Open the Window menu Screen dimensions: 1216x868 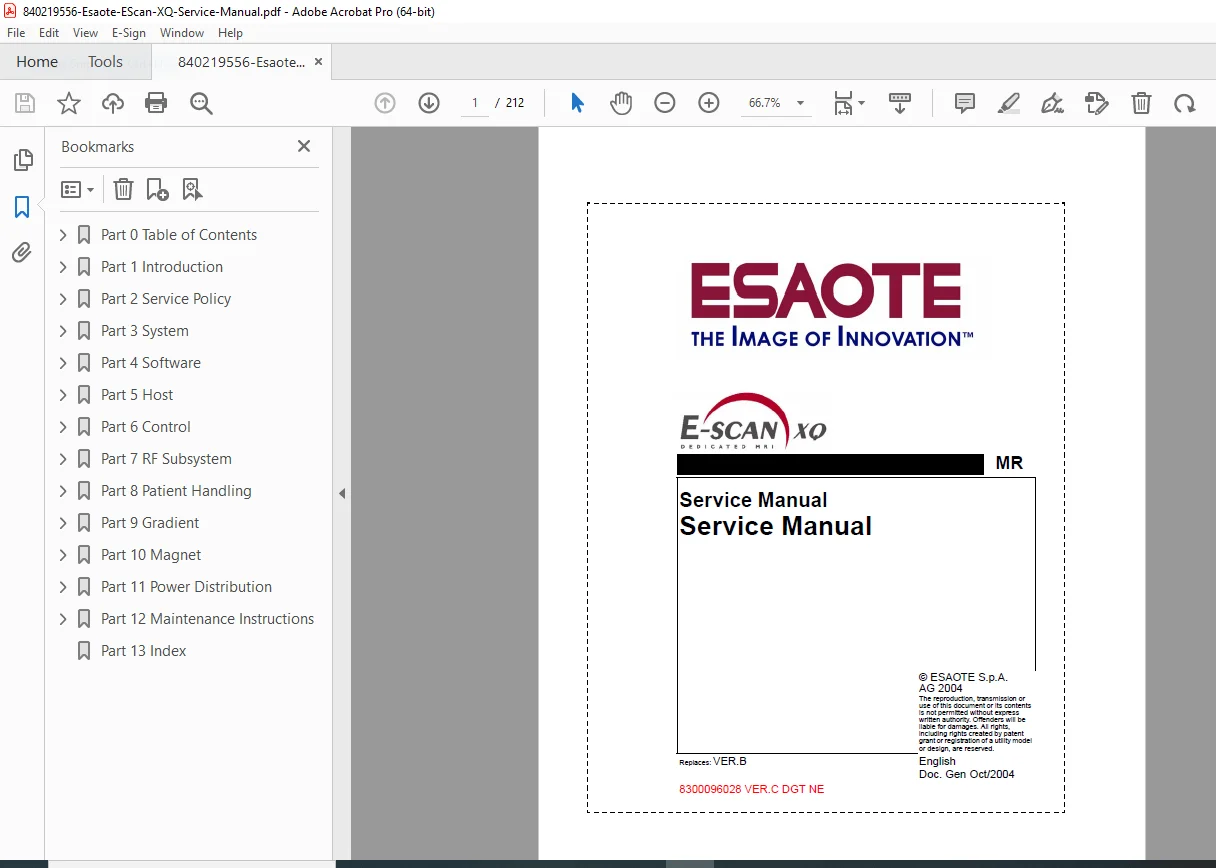click(182, 33)
